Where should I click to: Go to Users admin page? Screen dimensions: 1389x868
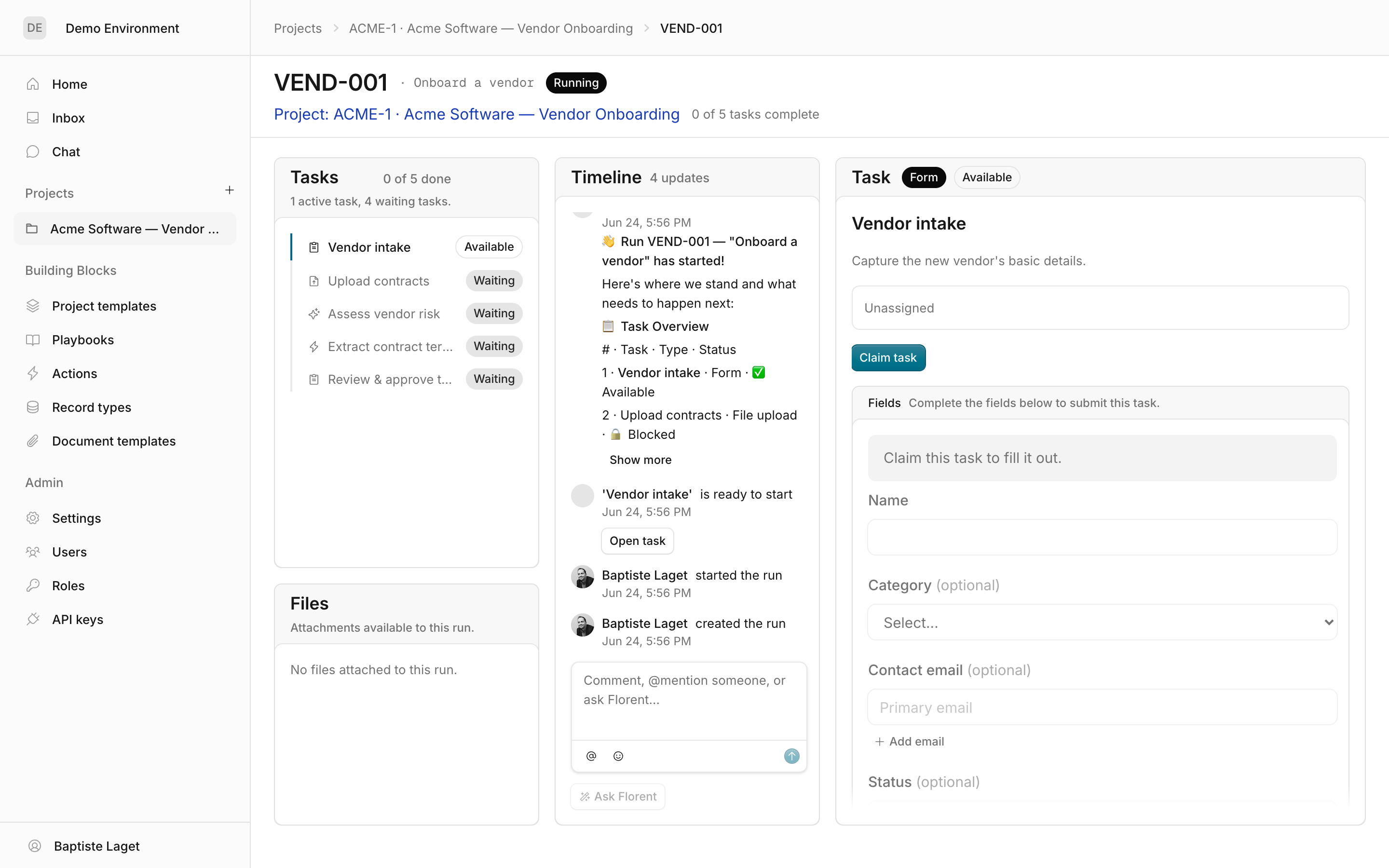124,552
